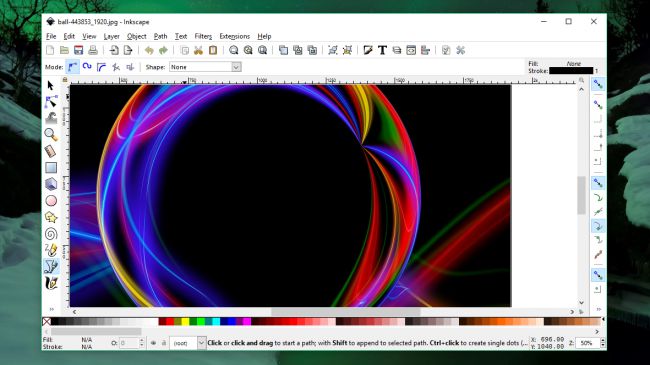Select the Pencil freehand tool
This screenshot has height=365, width=650.
click(51, 250)
